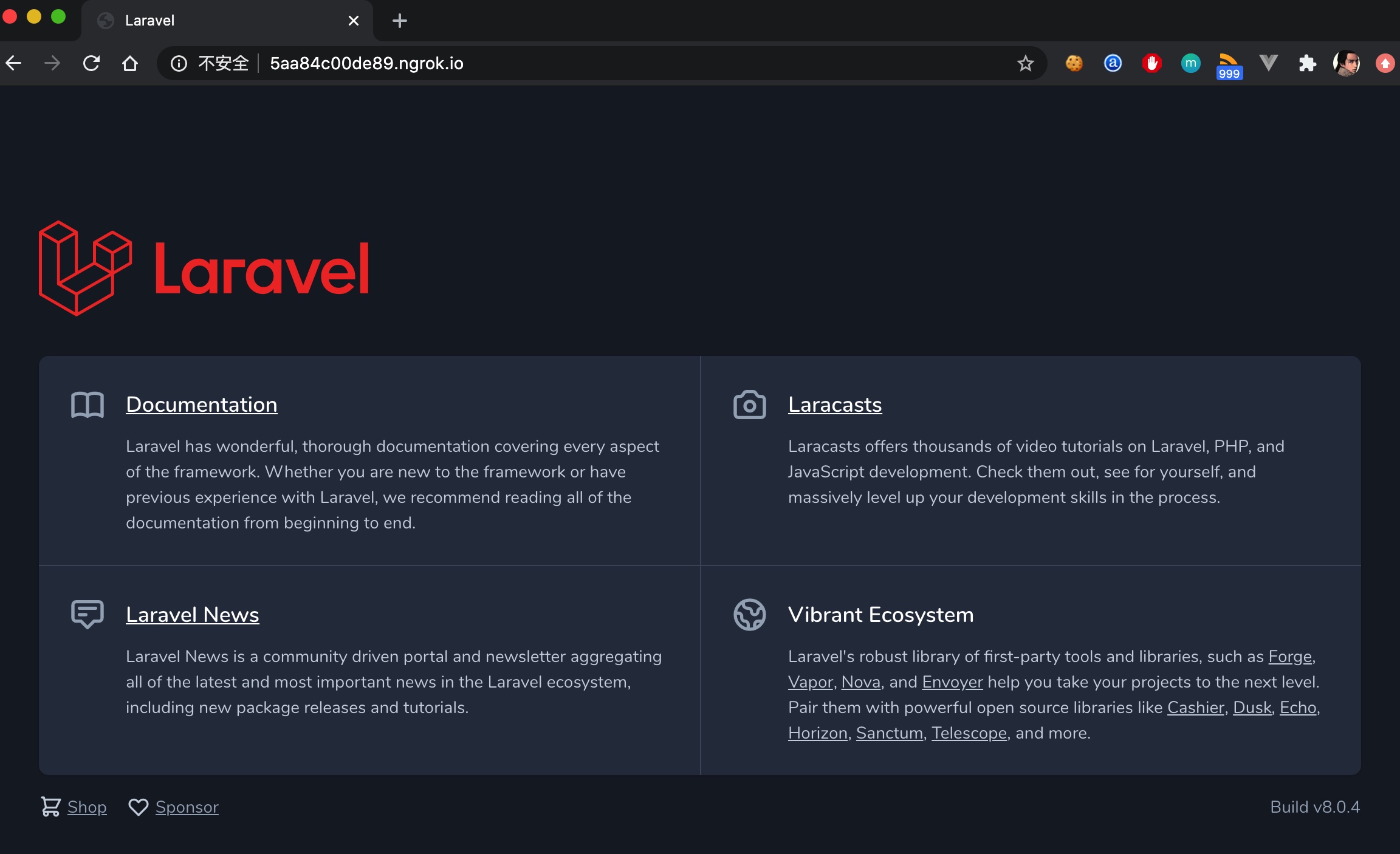Screen dimensions: 1400x854
Task: Follow the Horizon link
Action: (818, 733)
